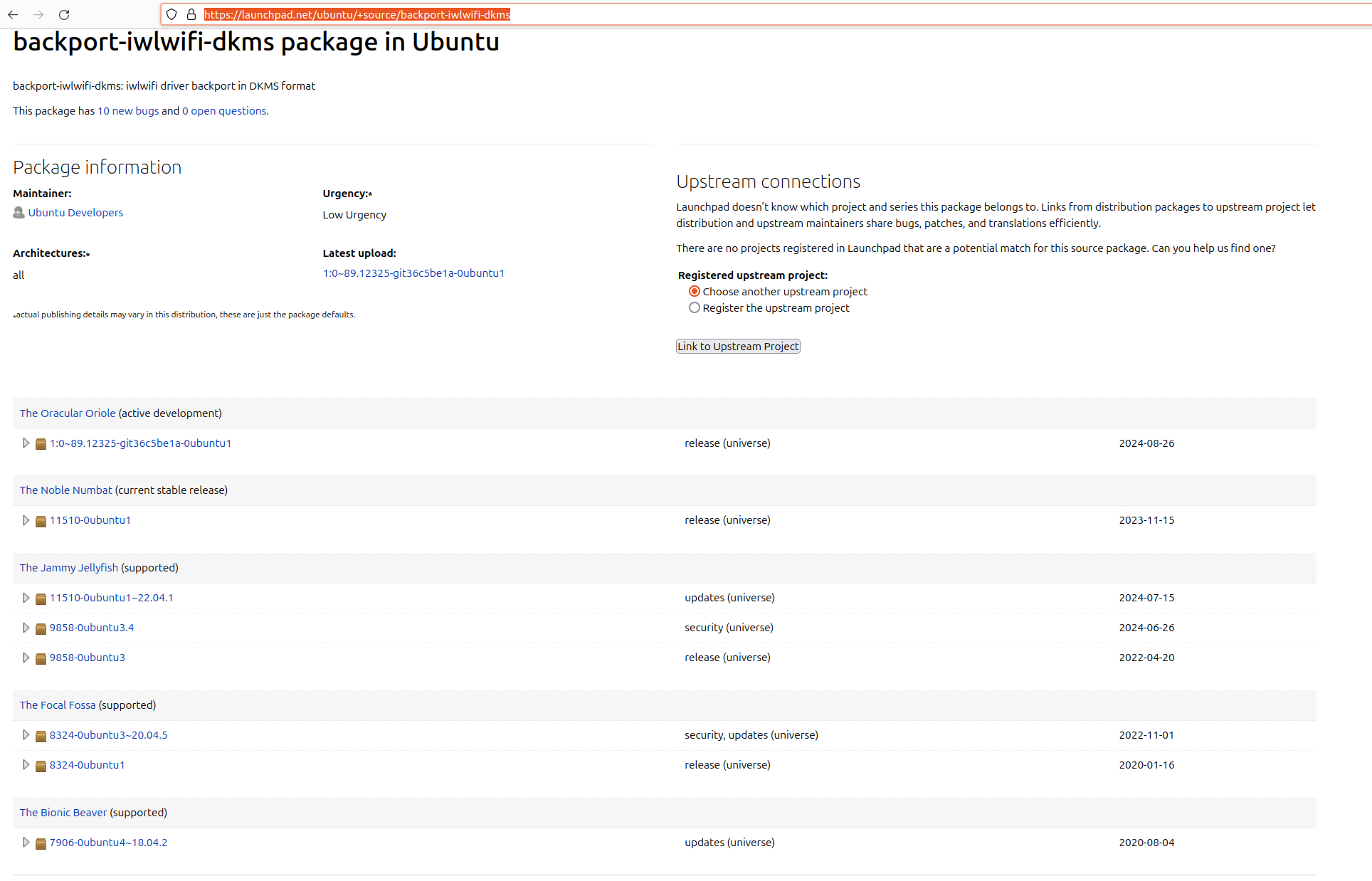Click the 2023-11-15 date text
Viewport: 1372px width, 881px height.
point(1146,520)
